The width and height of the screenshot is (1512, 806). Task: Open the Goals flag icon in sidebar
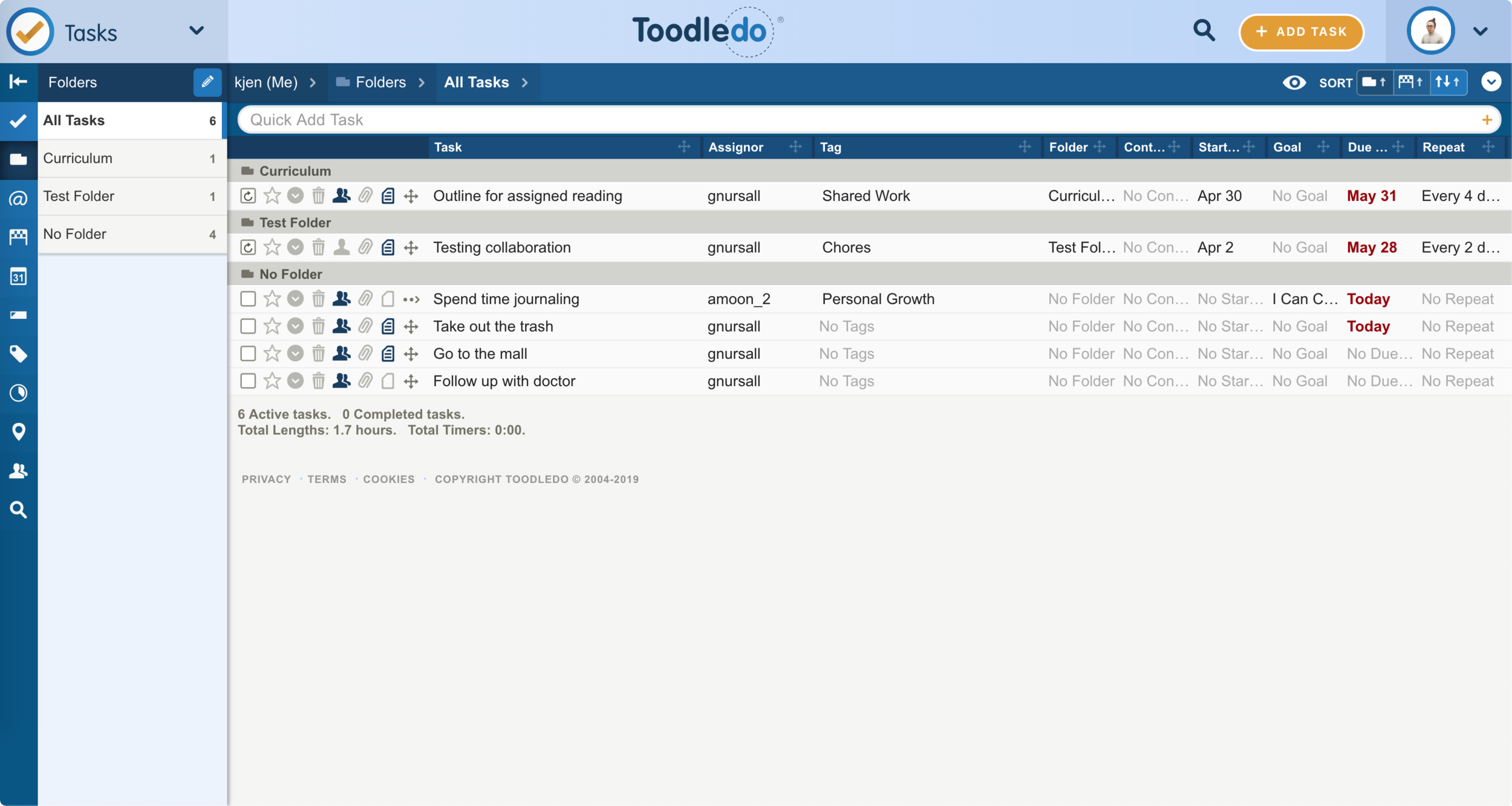click(x=18, y=237)
